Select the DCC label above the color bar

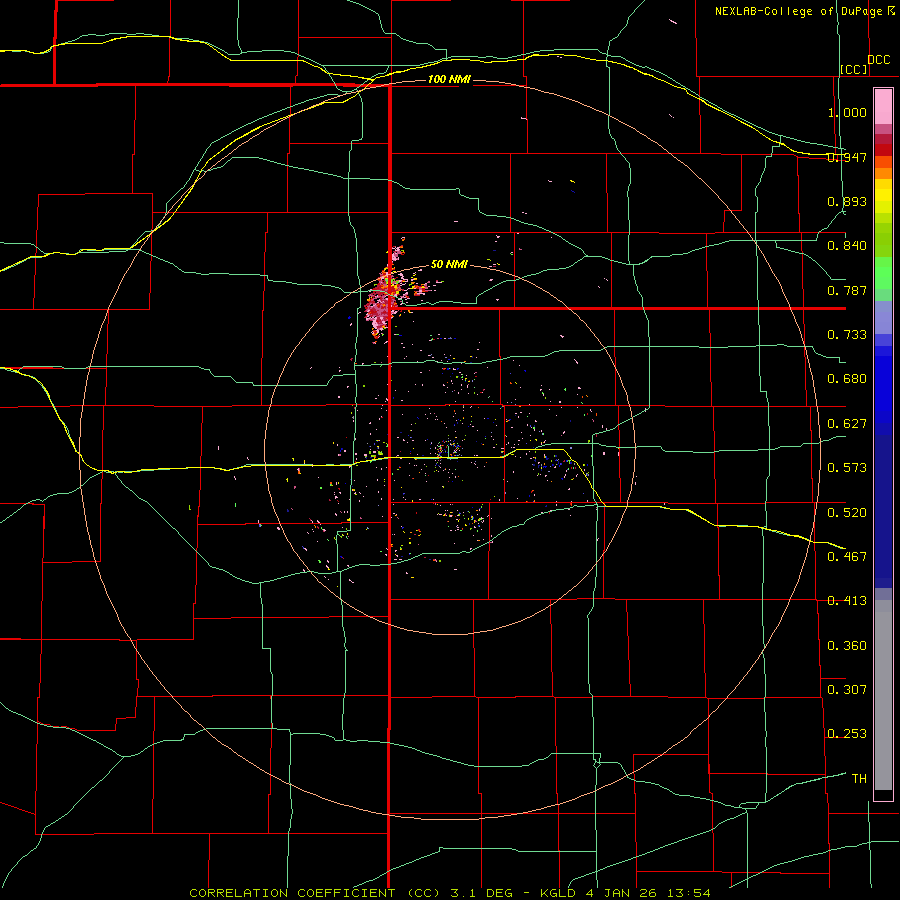click(x=879, y=59)
